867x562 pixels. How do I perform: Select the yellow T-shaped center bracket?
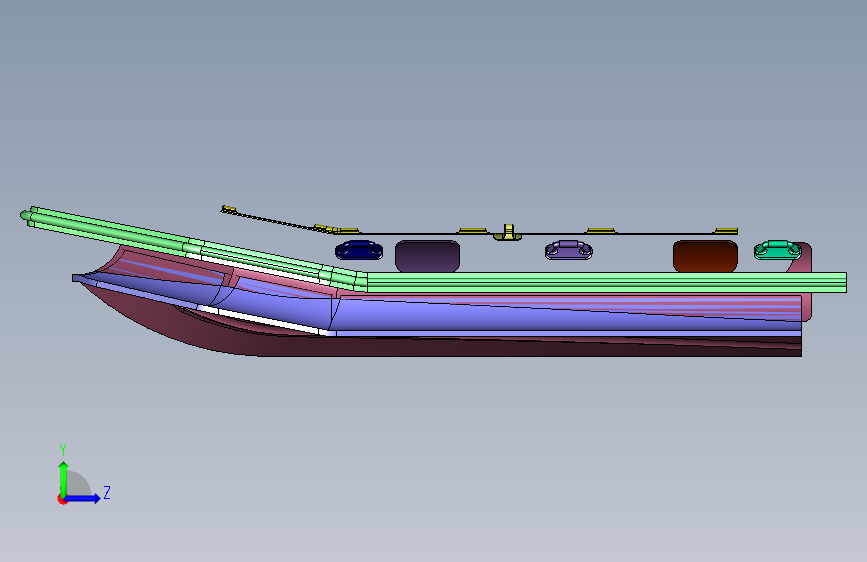coord(508,232)
